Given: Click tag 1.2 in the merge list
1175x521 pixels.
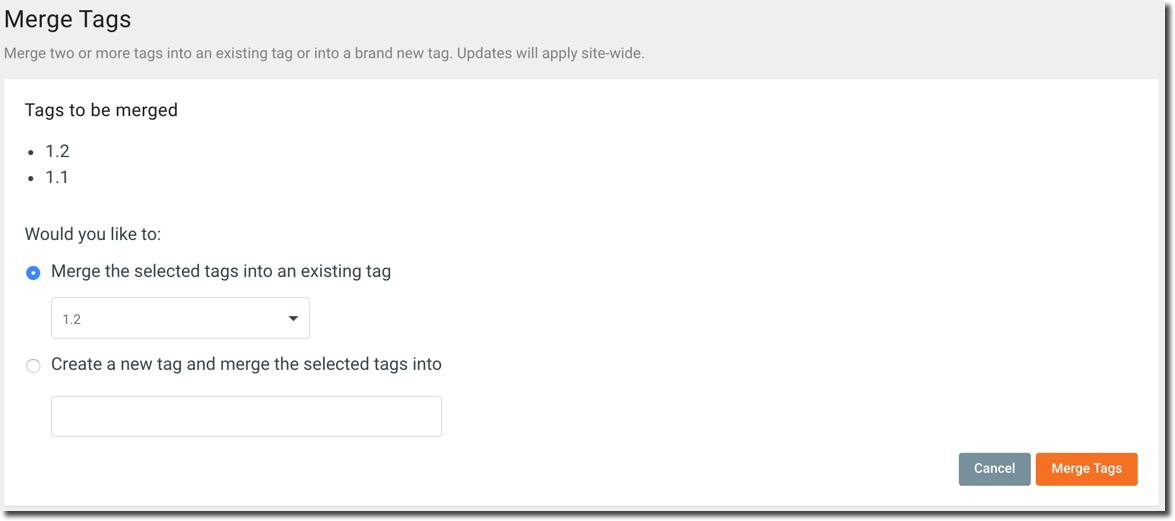Looking at the screenshot, I should [57, 152].
